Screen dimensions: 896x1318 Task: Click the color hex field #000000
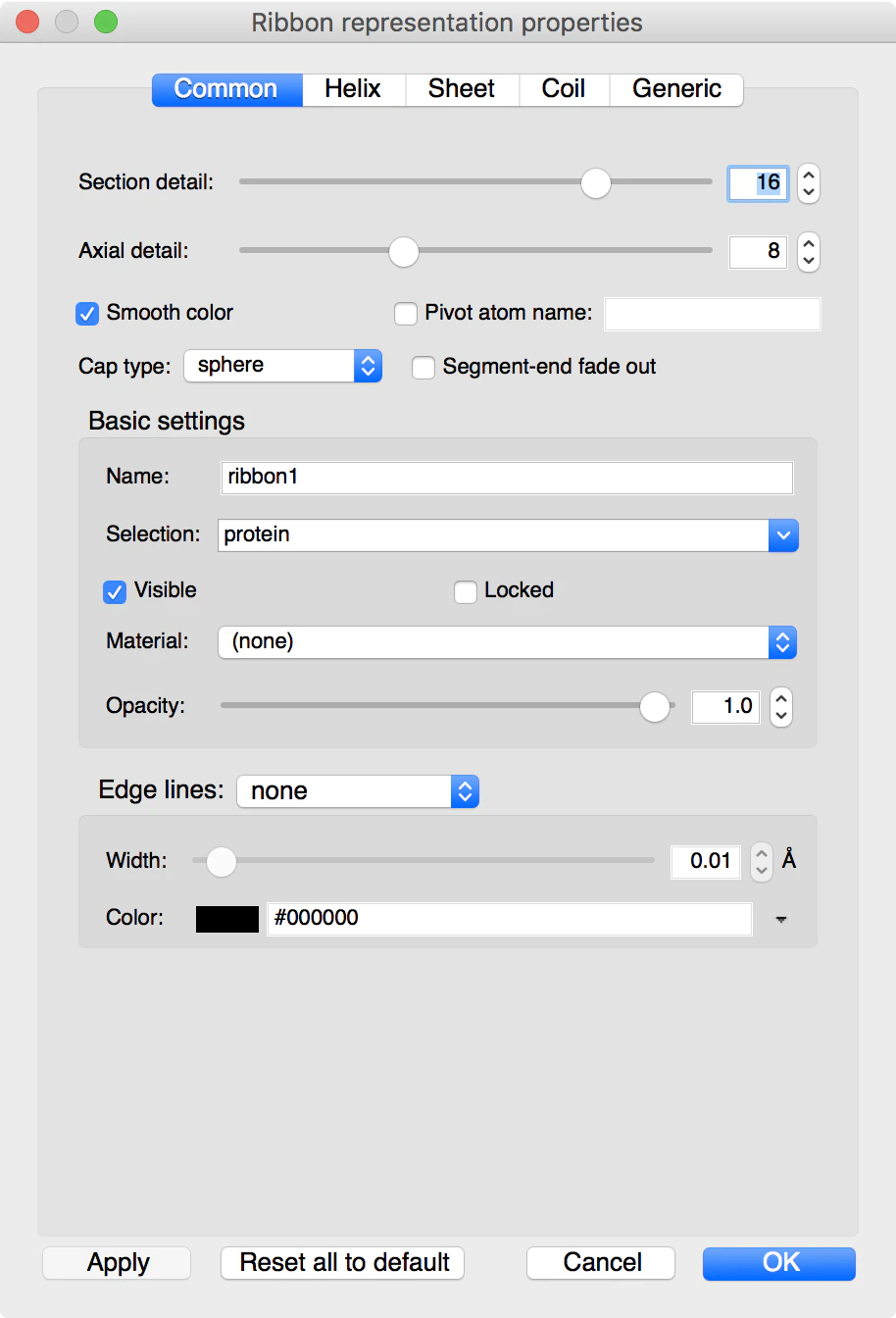pyautogui.click(x=510, y=919)
